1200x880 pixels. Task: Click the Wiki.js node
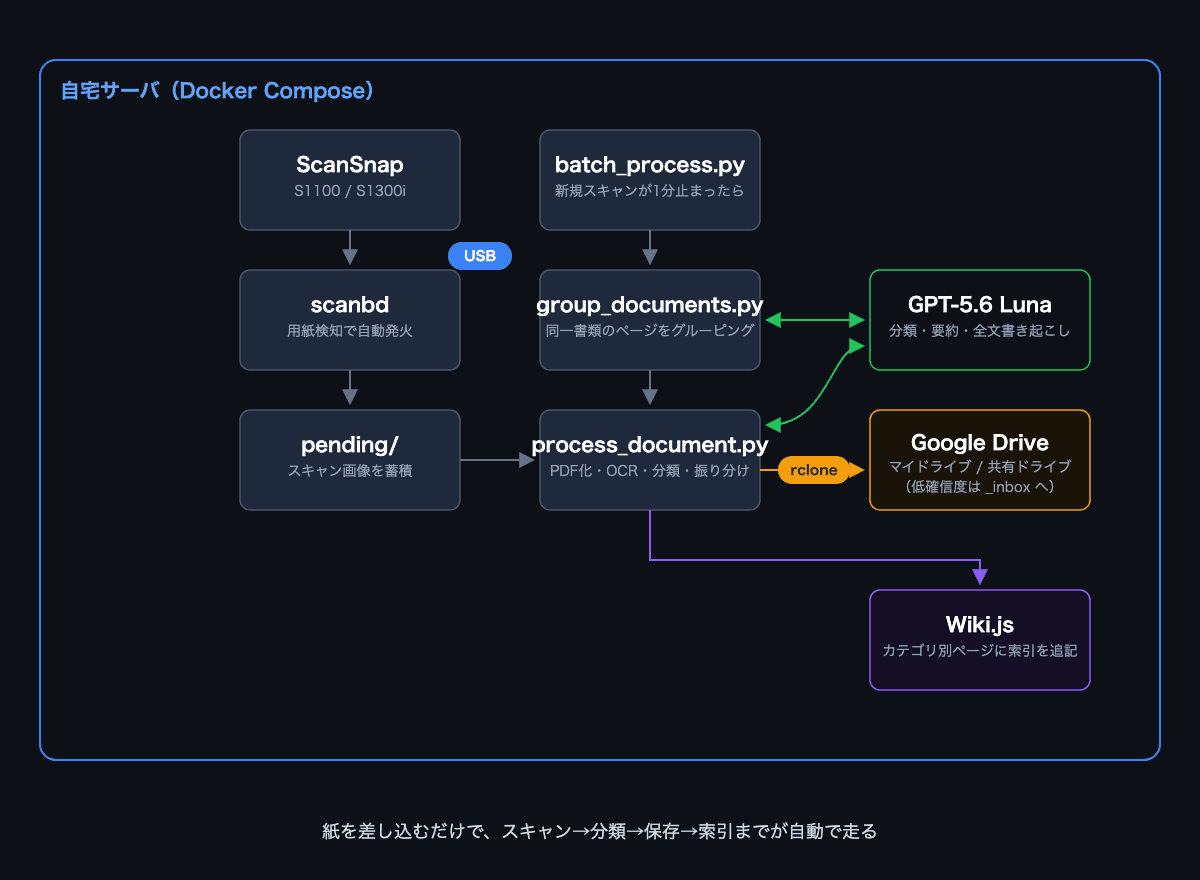tap(980, 640)
